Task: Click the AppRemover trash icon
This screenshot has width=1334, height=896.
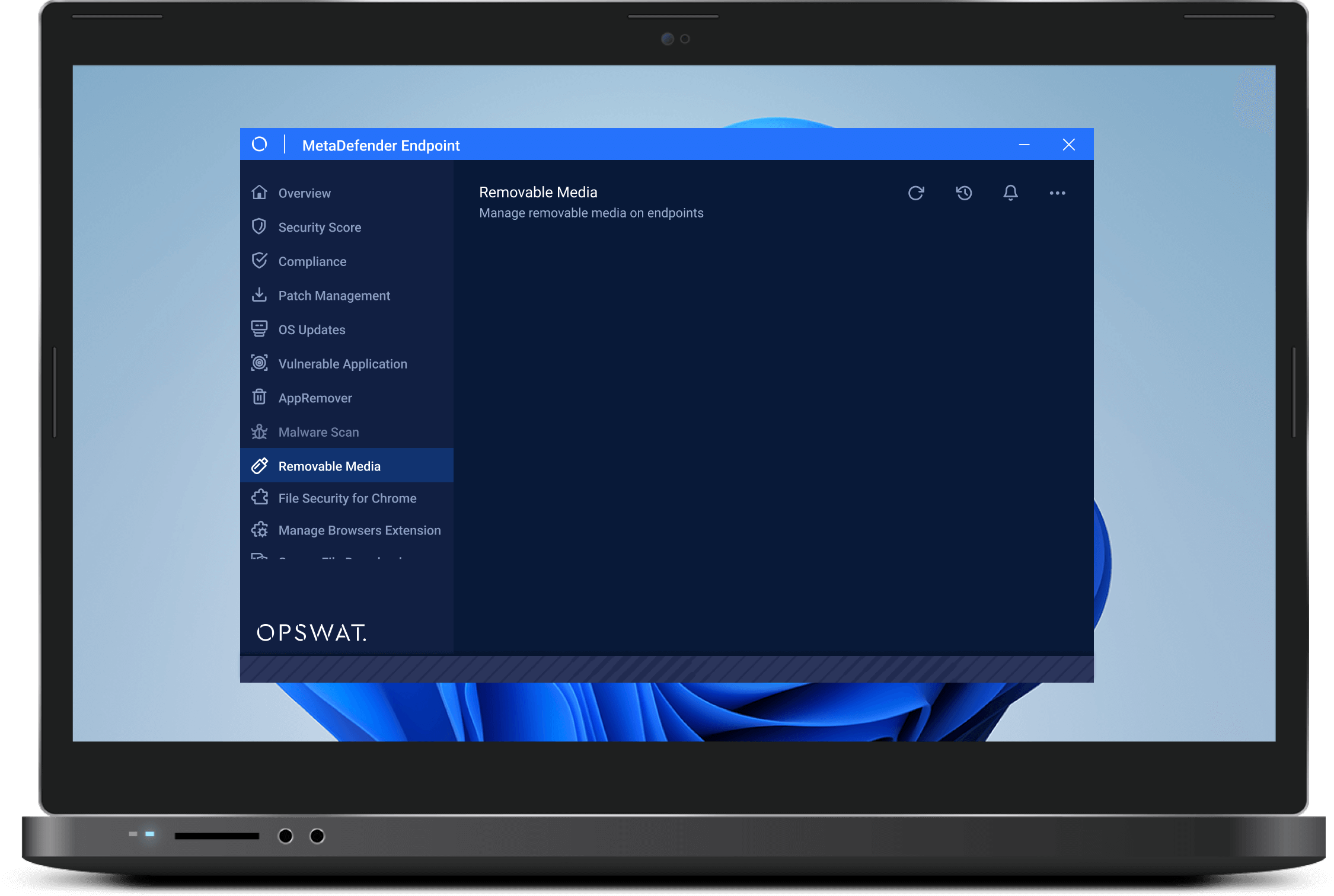Action: click(x=259, y=397)
